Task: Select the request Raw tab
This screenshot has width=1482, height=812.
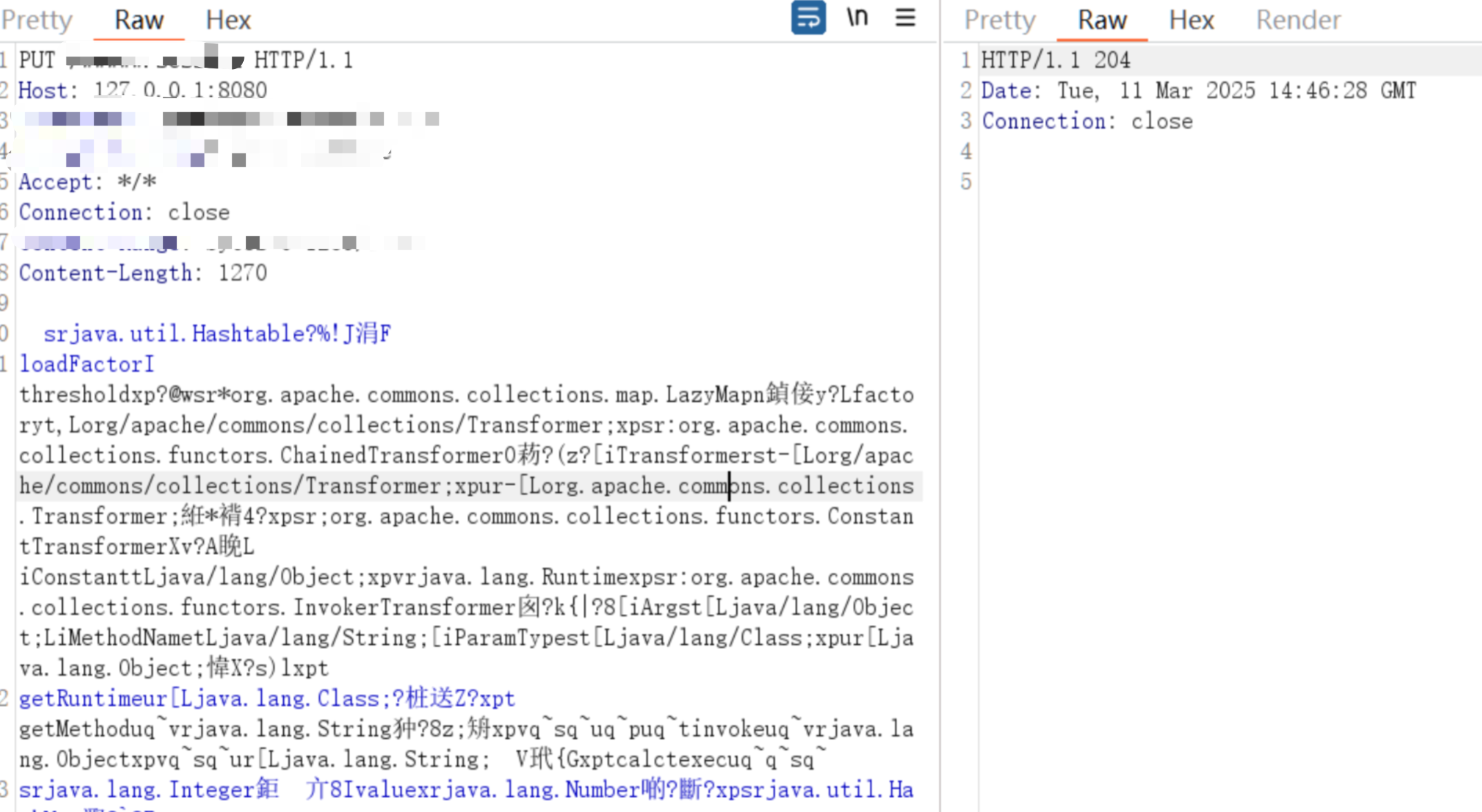Action: tap(139, 20)
